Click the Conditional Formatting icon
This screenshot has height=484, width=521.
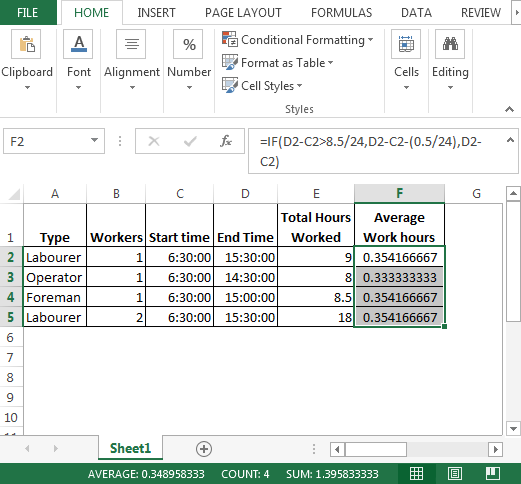coord(230,39)
